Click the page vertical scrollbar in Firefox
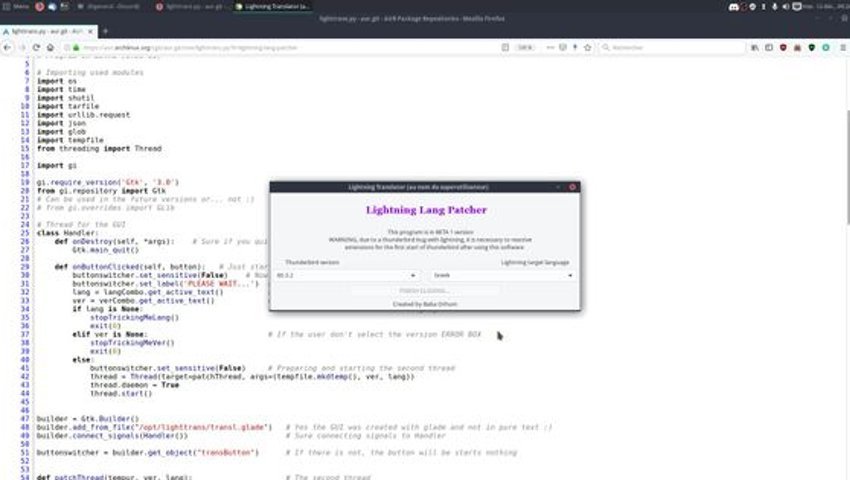 pyautogui.click(x=846, y=166)
